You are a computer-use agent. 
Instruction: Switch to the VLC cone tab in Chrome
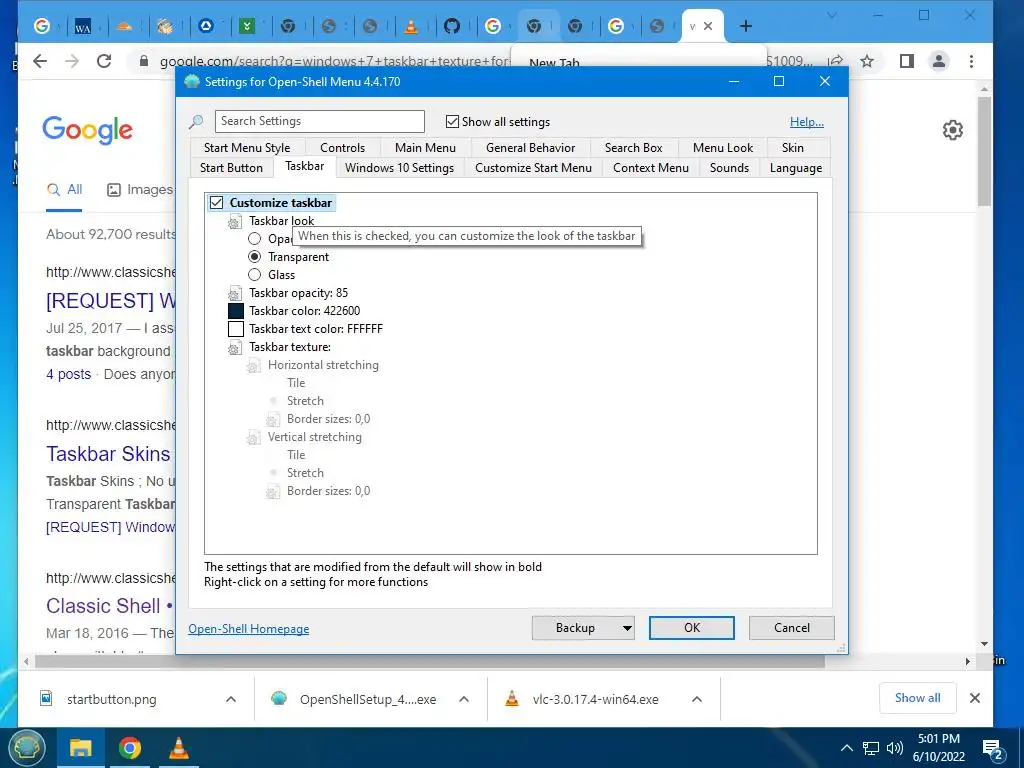(x=411, y=26)
